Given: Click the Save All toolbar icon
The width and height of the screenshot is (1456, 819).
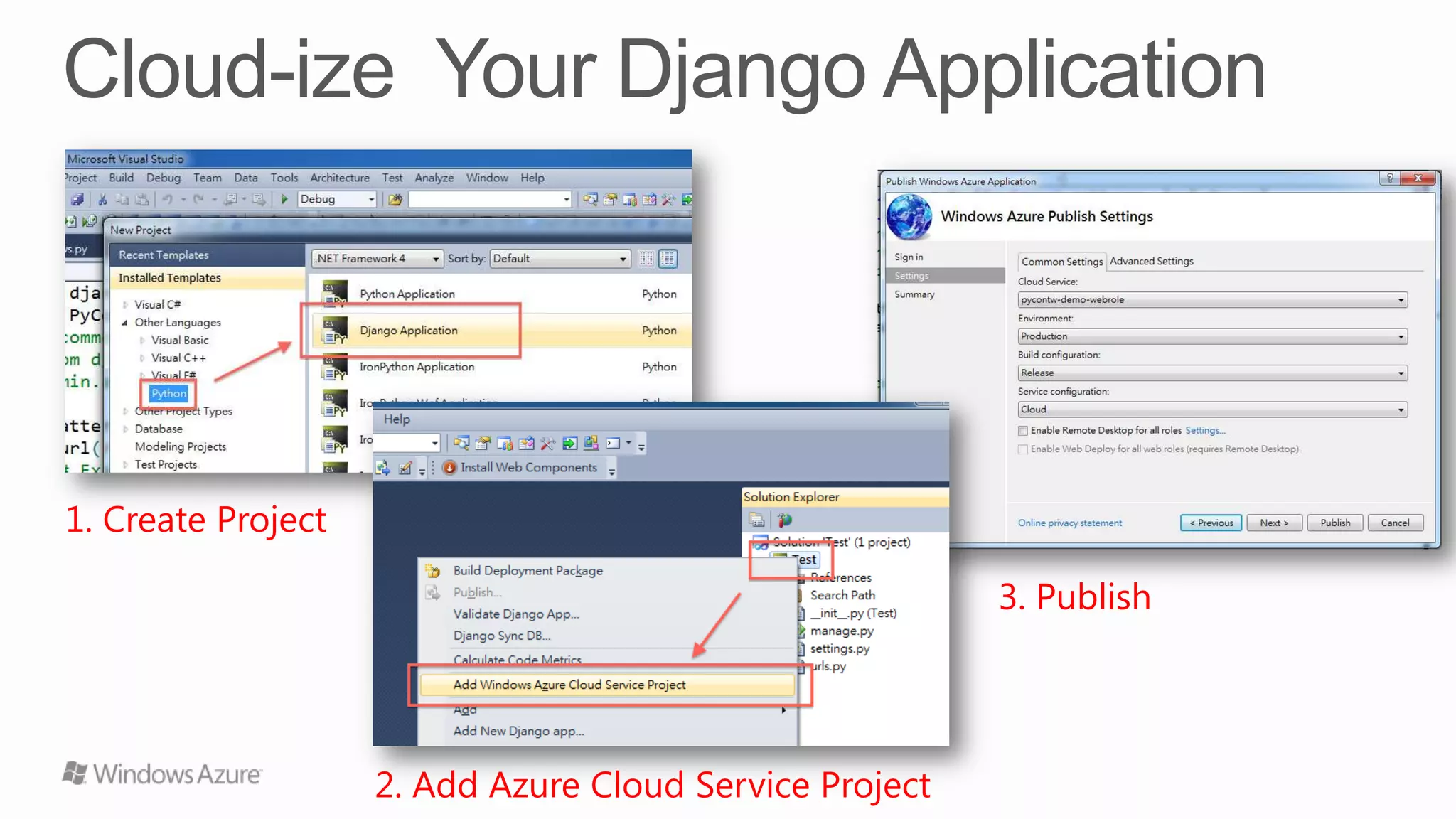Looking at the screenshot, I should 77,199.
